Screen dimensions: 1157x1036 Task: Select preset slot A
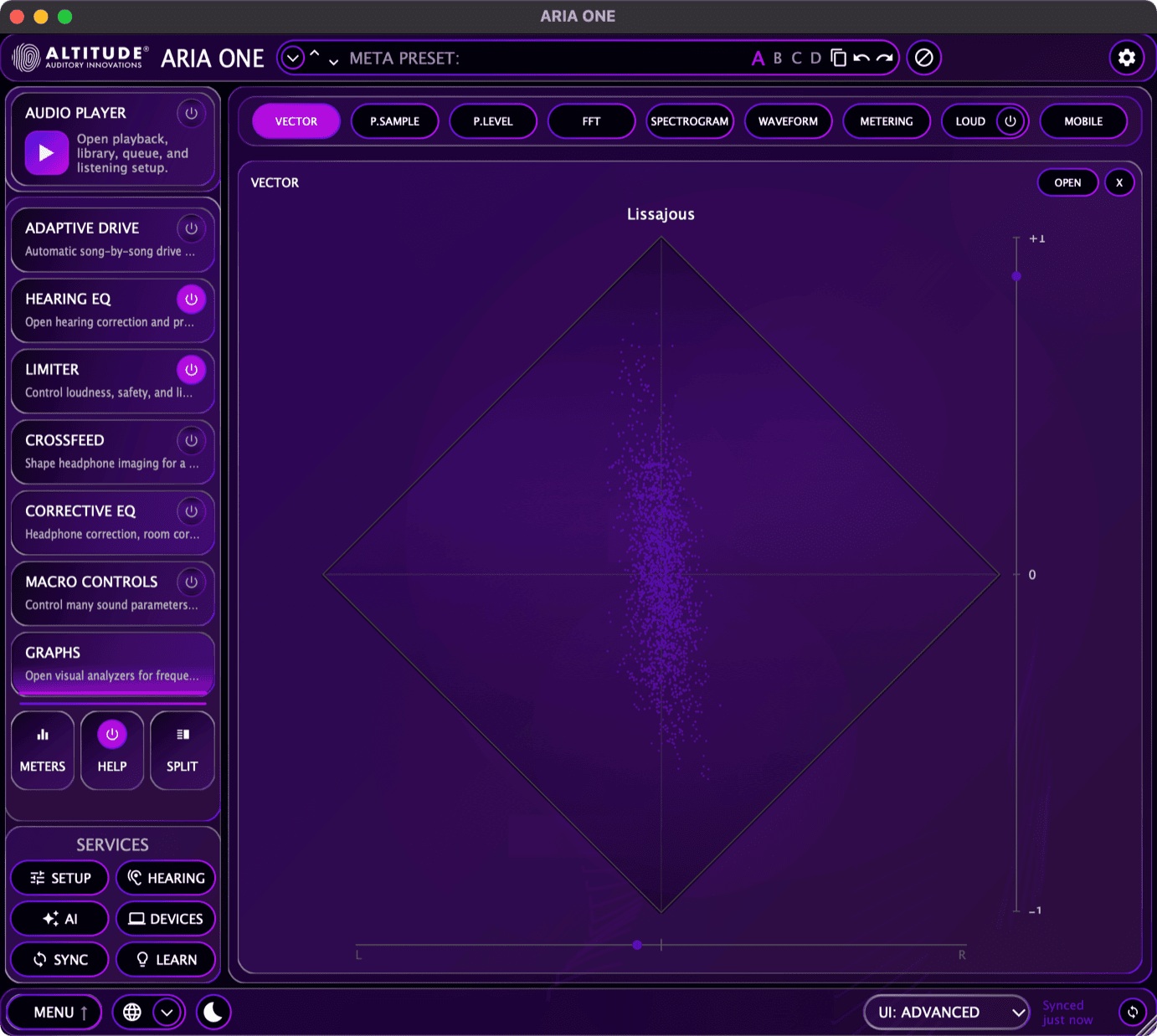[x=758, y=58]
